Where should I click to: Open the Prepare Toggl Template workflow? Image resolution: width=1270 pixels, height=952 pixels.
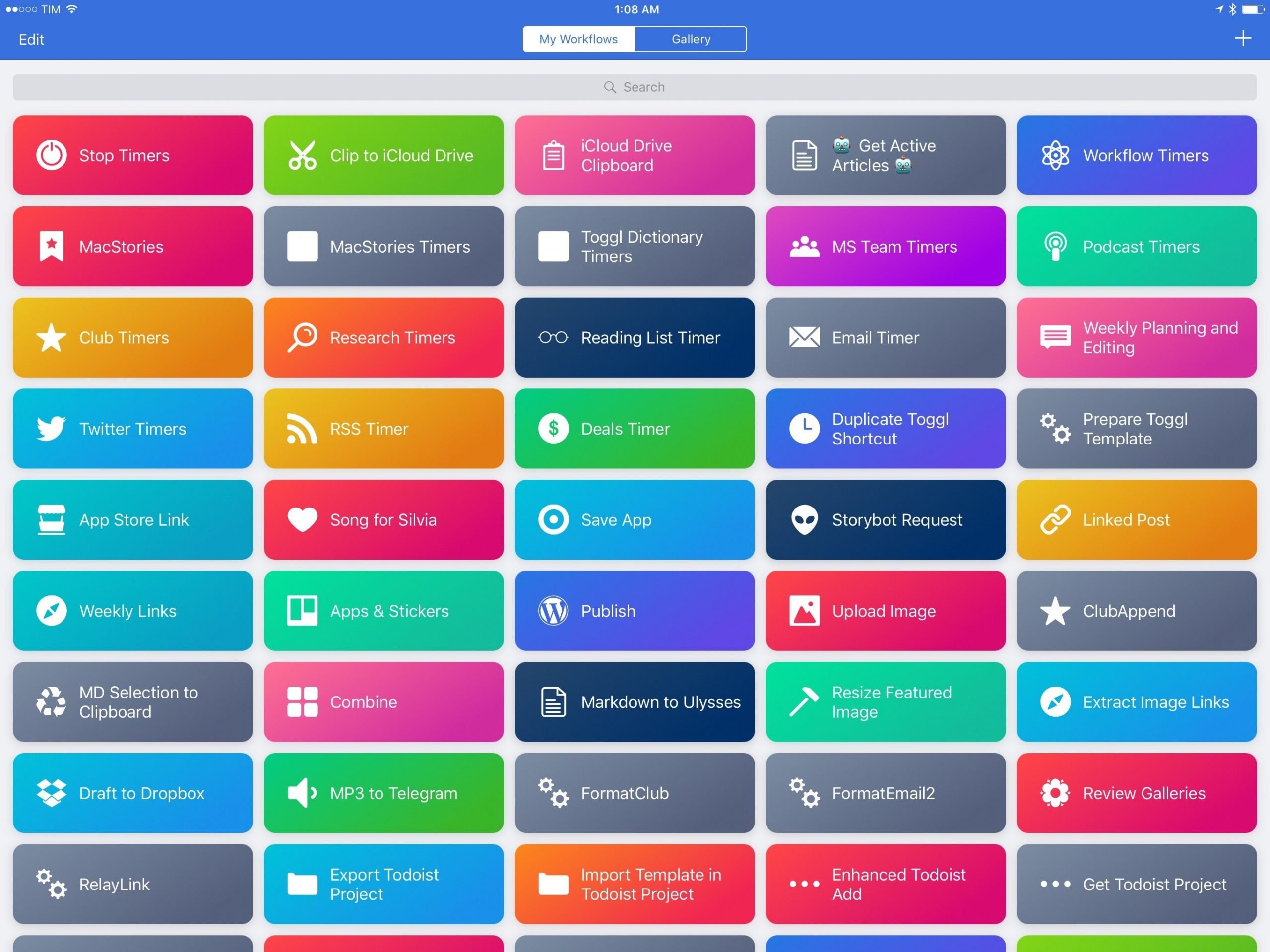click(x=1136, y=428)
